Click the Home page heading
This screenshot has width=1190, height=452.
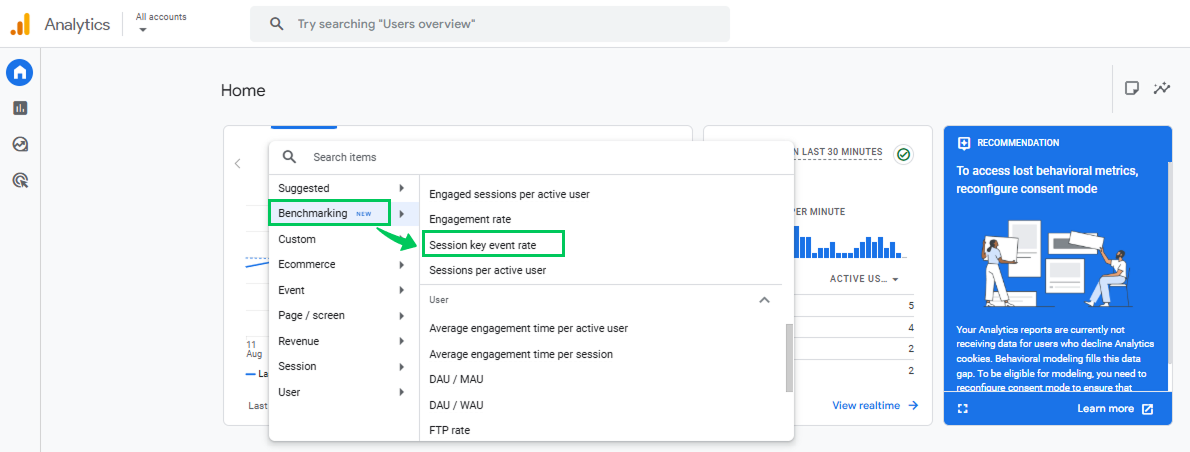(243, 91)
